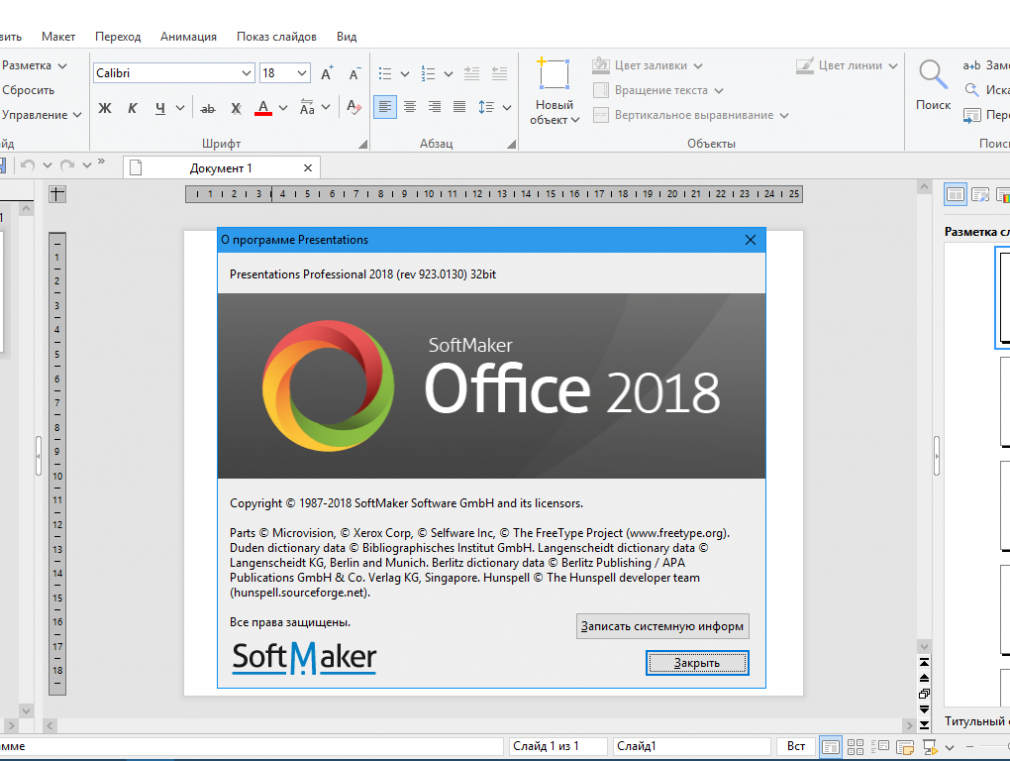Click the grow font size icon
The width and height of the screenshot is (1010, 761).
[x=327, y=73]
